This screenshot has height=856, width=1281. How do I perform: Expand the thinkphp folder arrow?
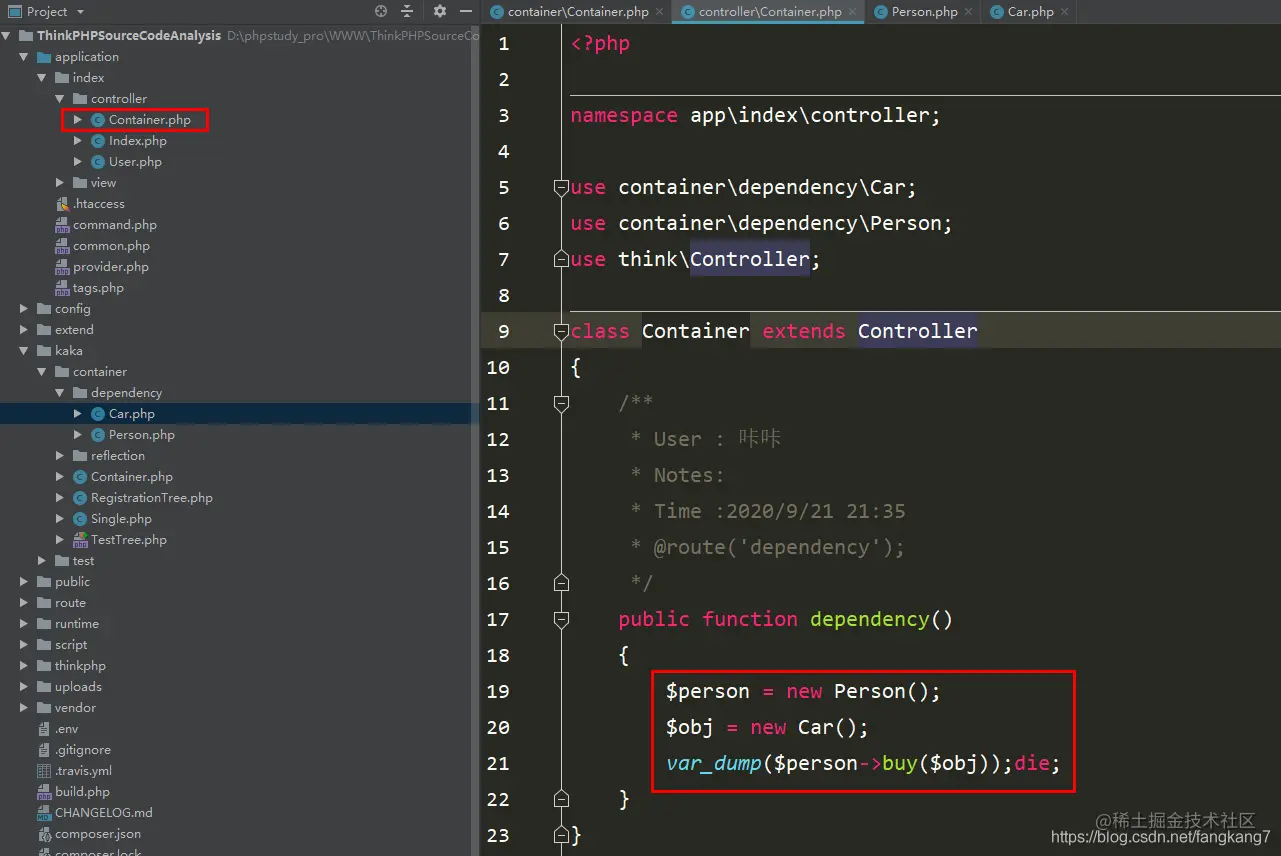point(24,666)
